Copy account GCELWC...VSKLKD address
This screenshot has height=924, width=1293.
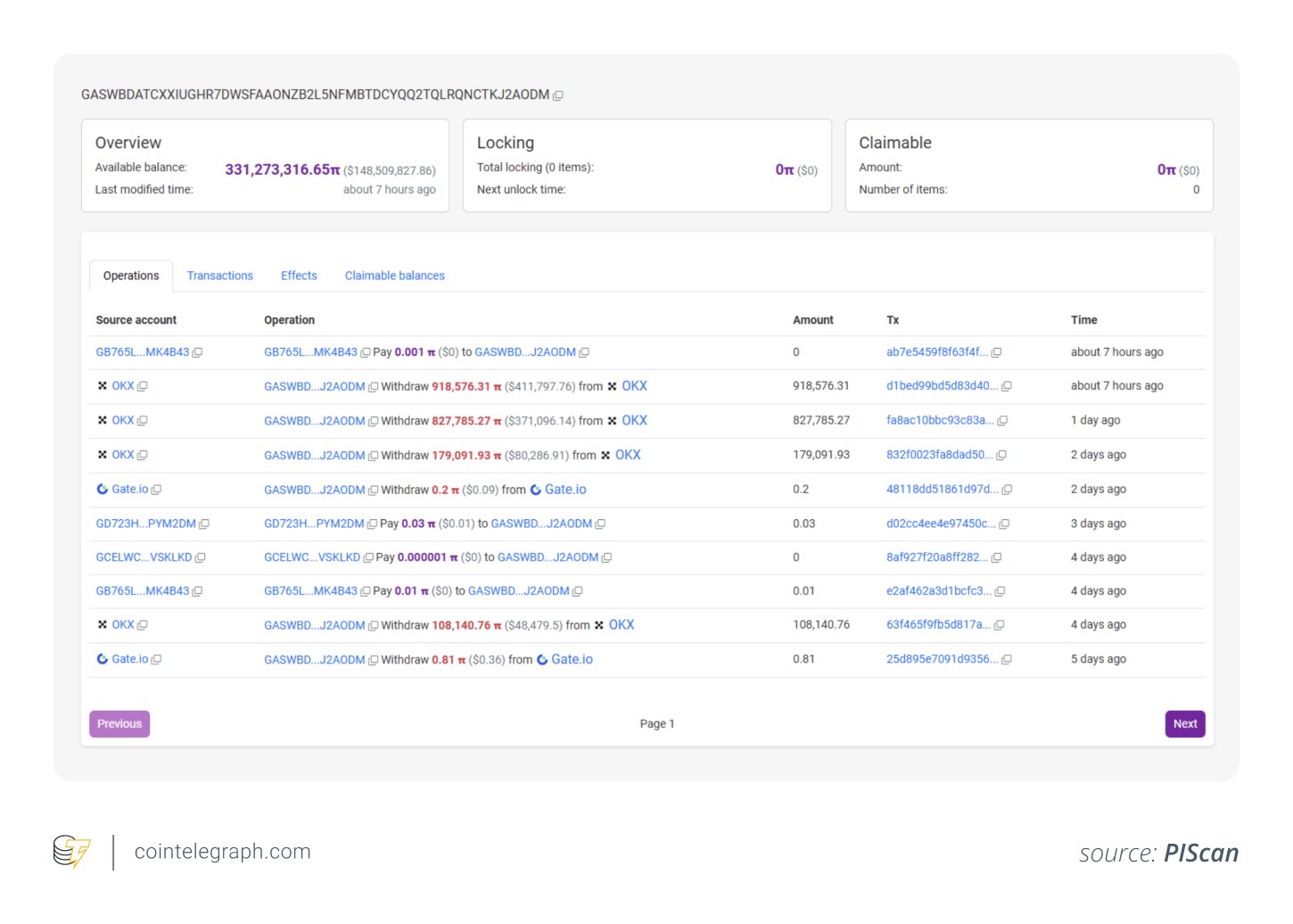[x=200, y=557]
